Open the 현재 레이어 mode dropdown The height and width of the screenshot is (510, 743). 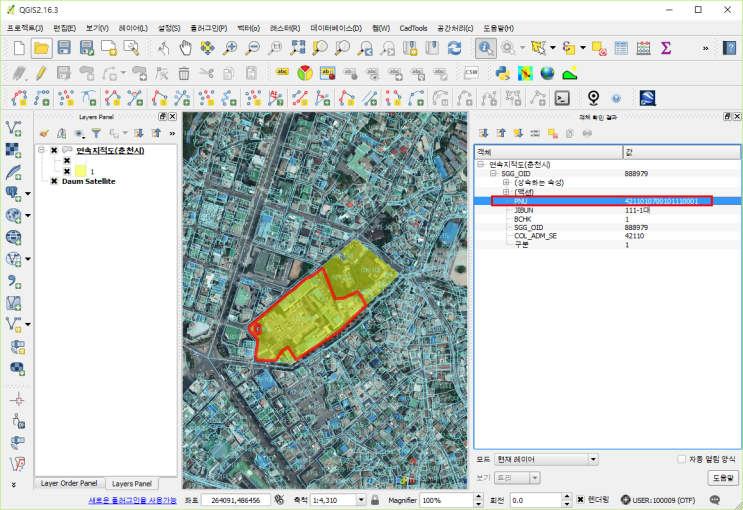point(548,460)
